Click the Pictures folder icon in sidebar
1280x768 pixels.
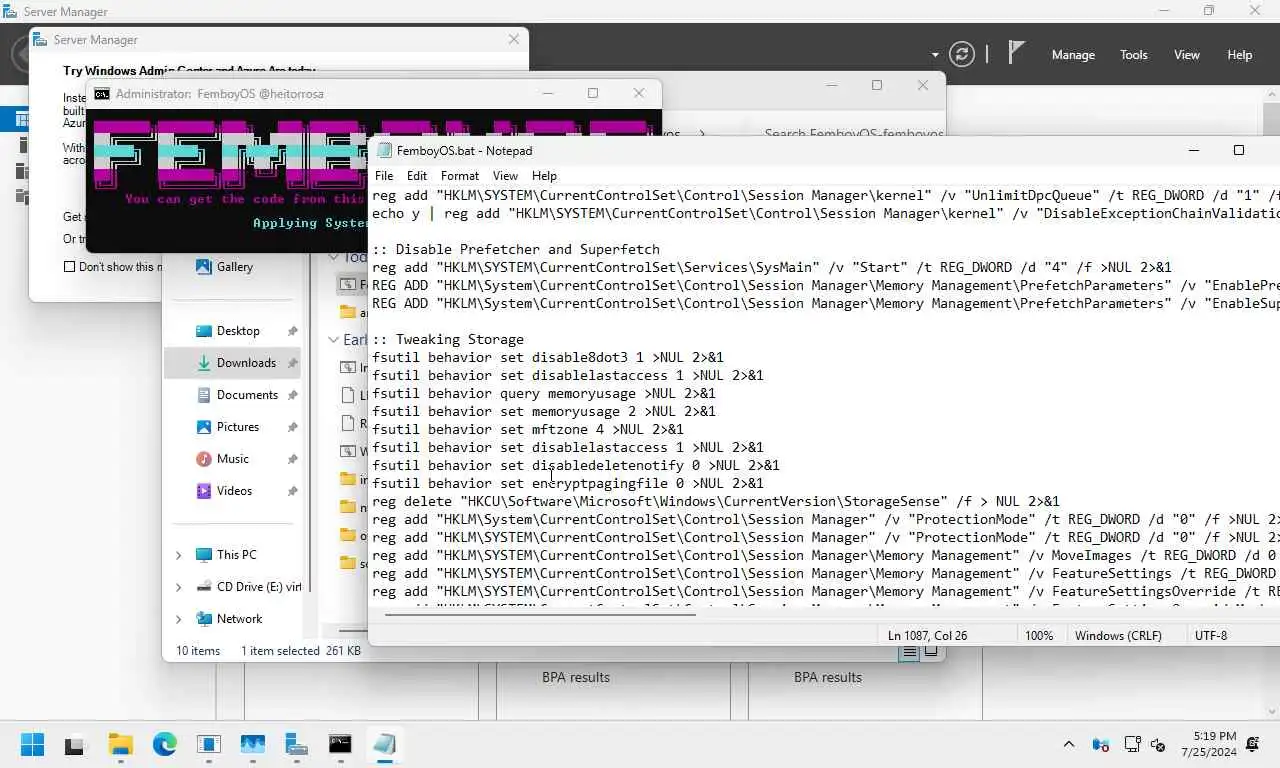tap(204, 427)
